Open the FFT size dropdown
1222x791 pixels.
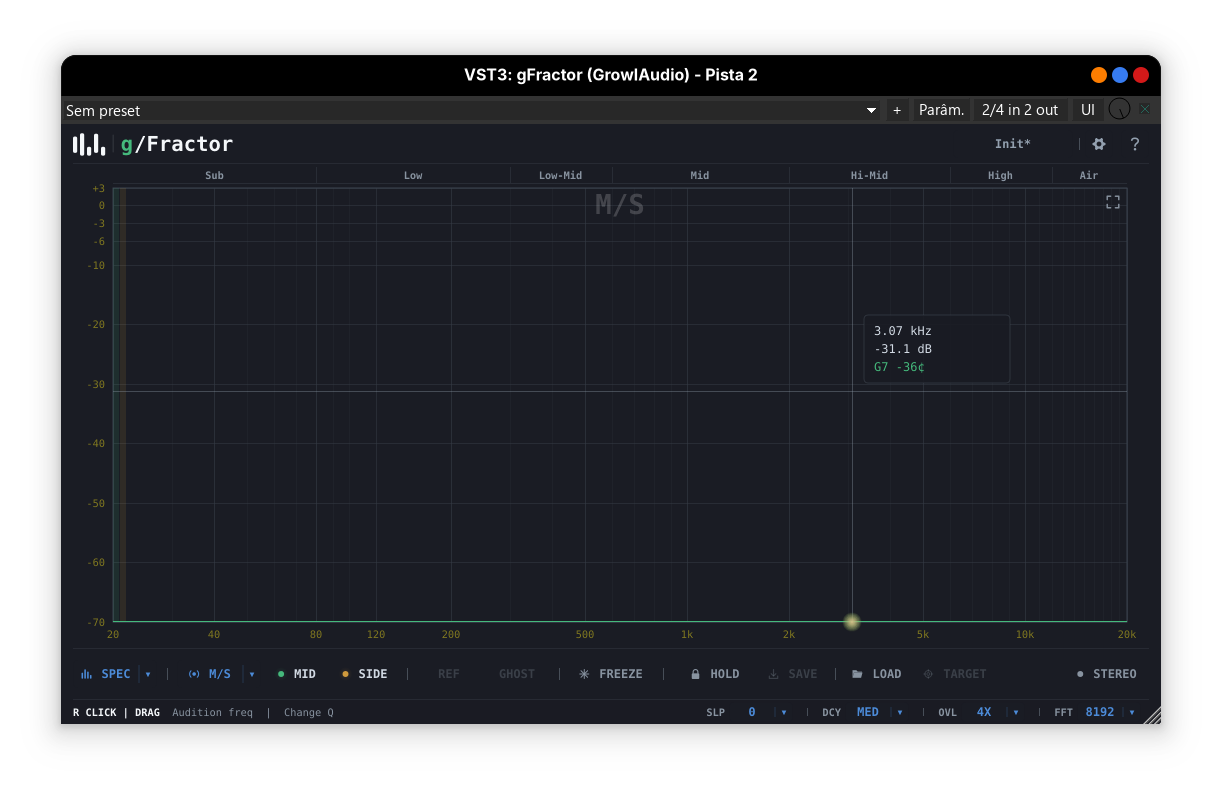pos(1132,713)
